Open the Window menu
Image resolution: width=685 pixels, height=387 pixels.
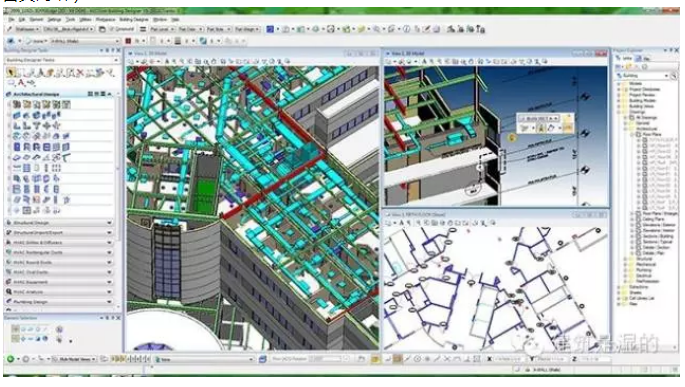point(160,20)
